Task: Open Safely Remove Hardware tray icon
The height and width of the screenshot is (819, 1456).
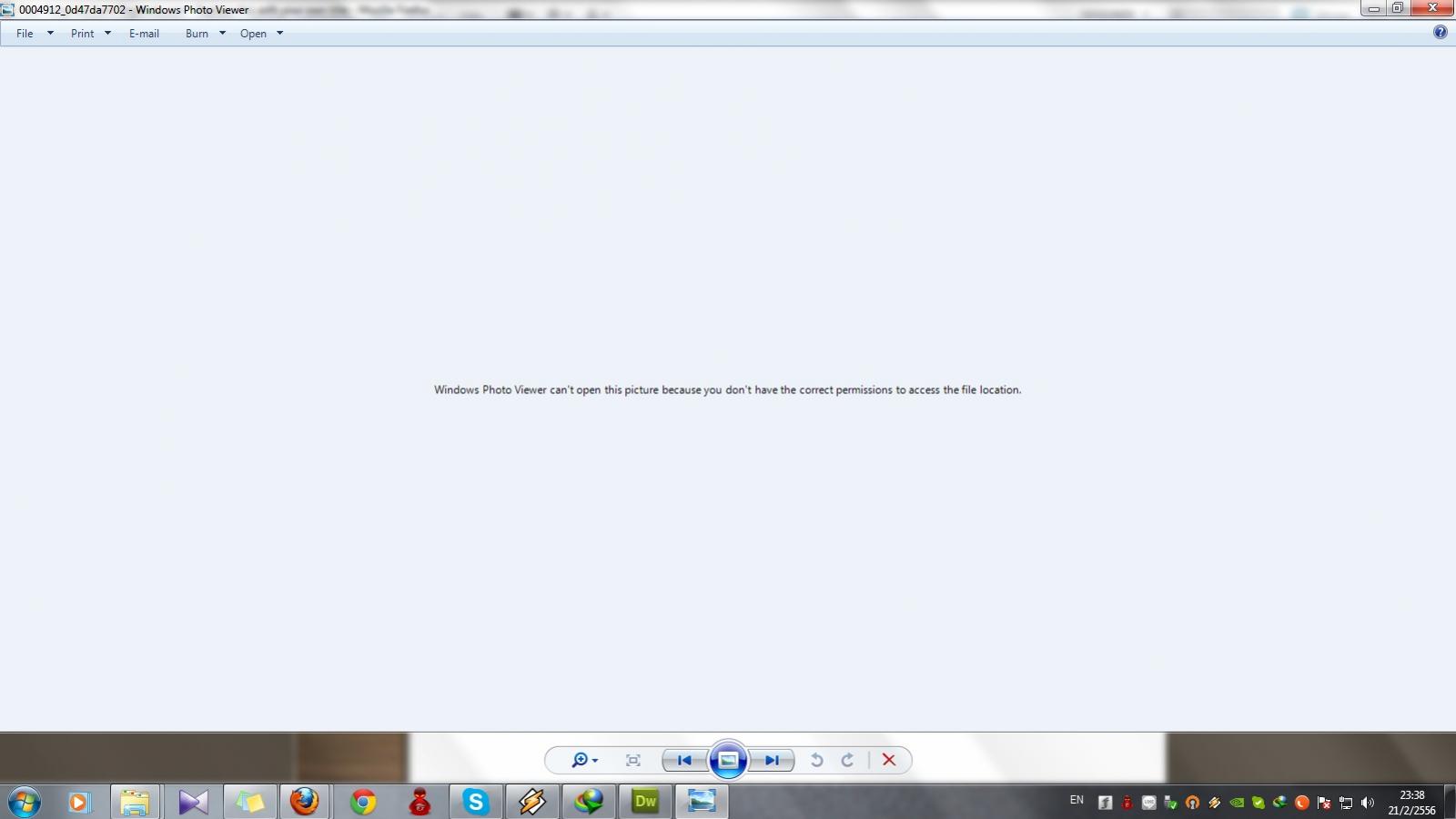Action: [1170, 802]
